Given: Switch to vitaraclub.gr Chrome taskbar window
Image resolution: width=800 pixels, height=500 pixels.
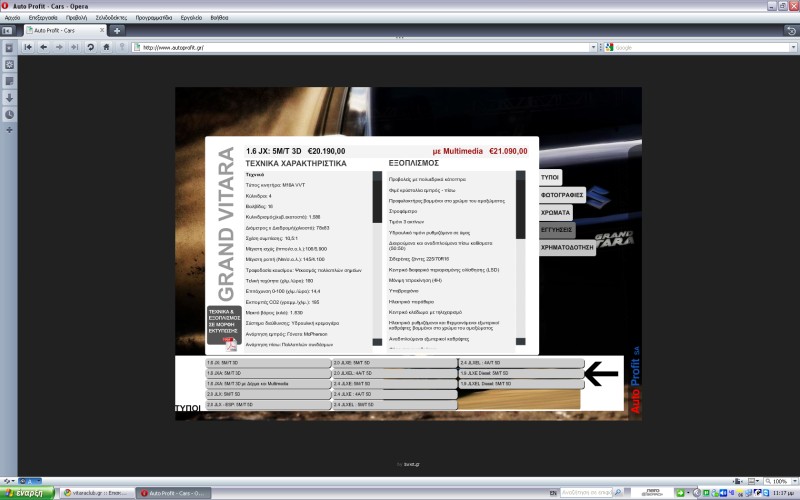Looking at the screenshot, I should point(97,493).
